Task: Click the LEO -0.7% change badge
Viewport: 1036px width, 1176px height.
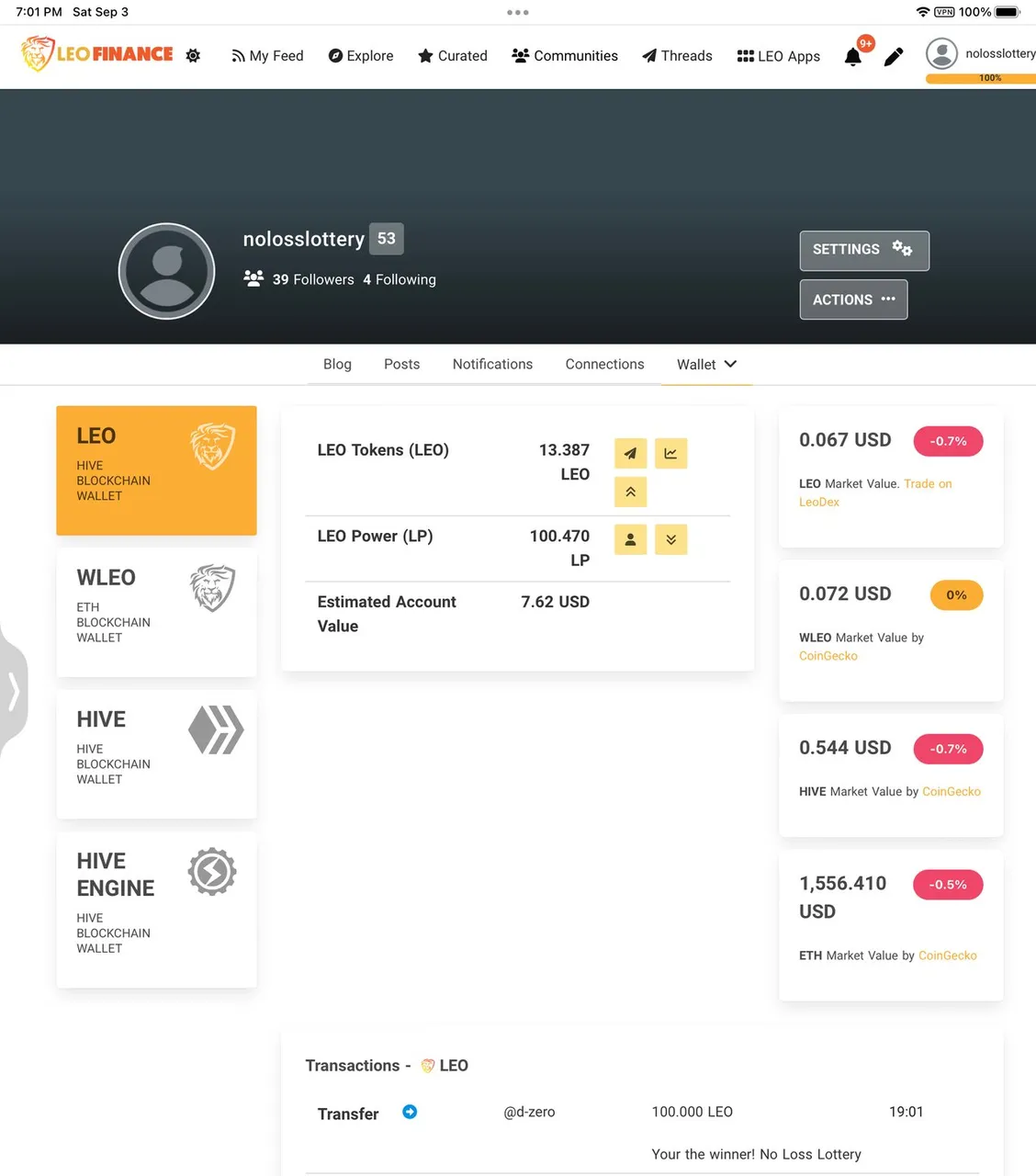Action: 948,441
